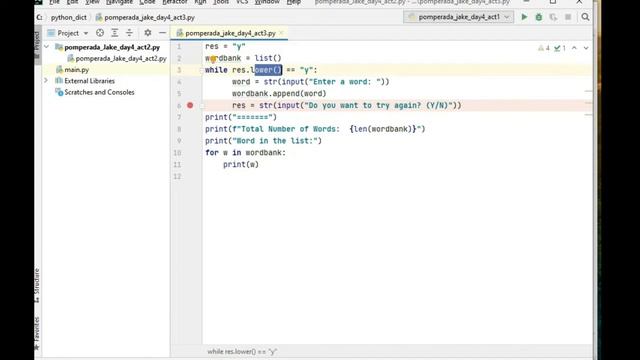Hide the Project tool window

[x=162, y=33]
